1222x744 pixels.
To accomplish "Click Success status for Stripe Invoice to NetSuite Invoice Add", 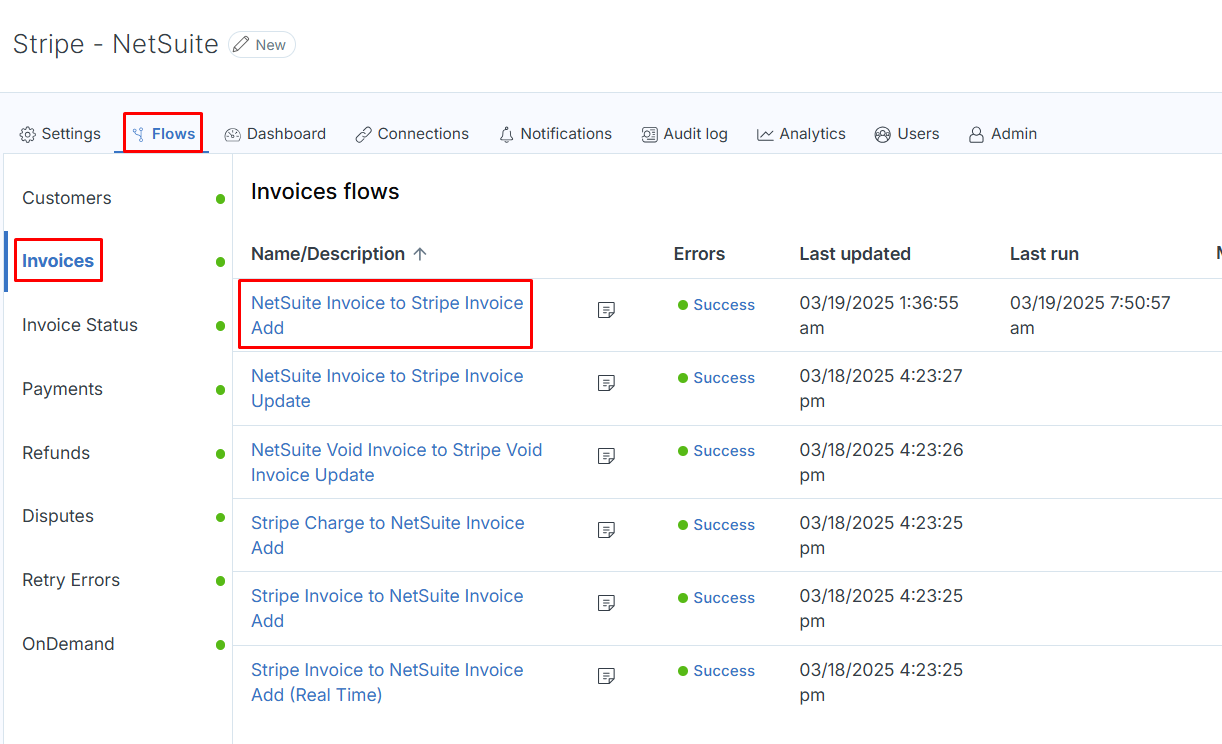I will click(716, 598).
